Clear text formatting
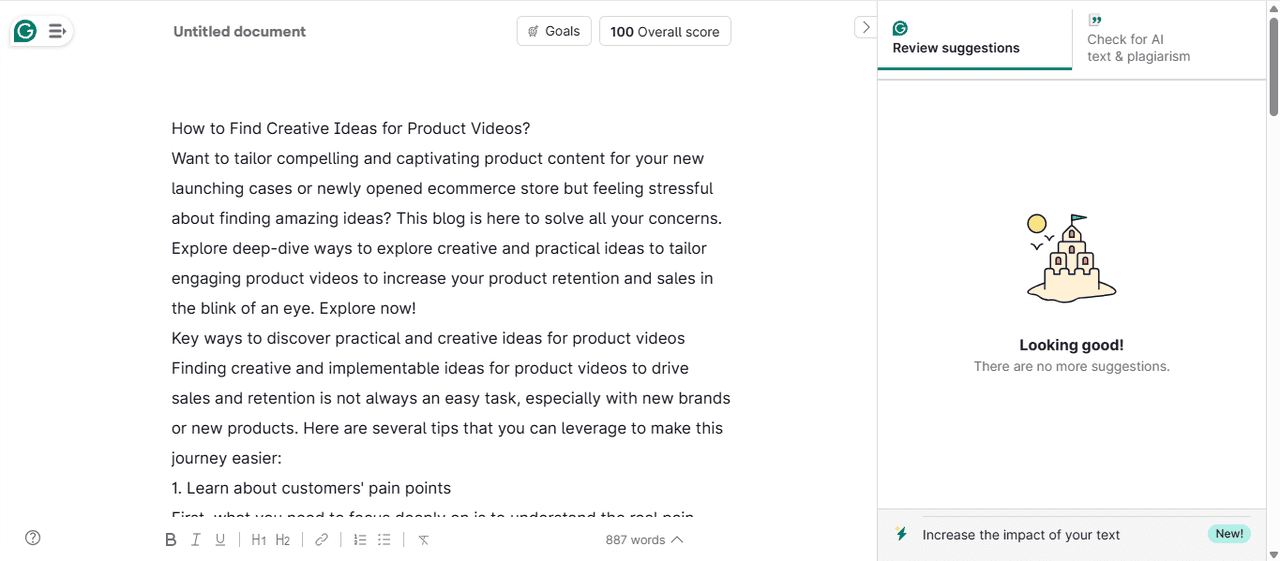Image resolution: width=1280 pixels, height=561 pixels. [423, 540]
